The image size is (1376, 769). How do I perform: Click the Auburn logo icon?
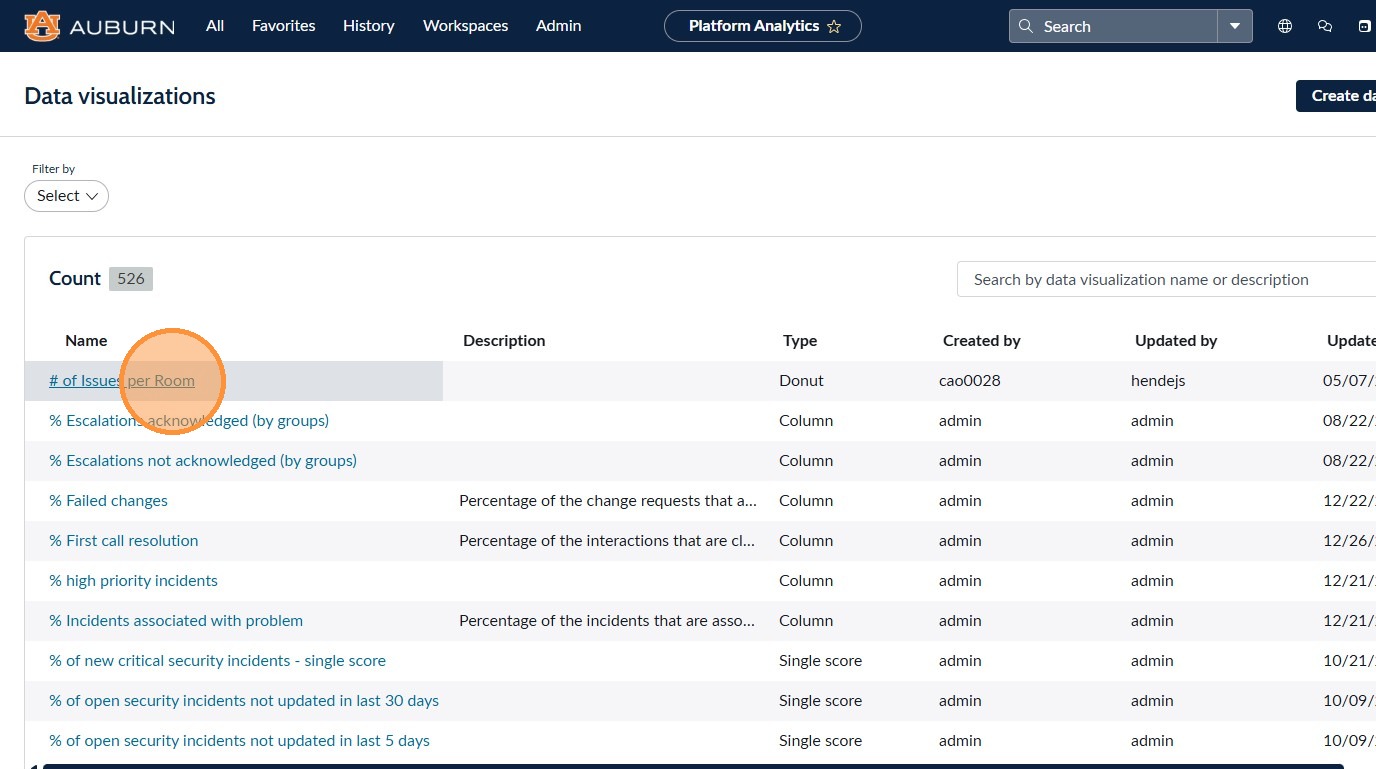pyautogui.click(x=42, y=26)
